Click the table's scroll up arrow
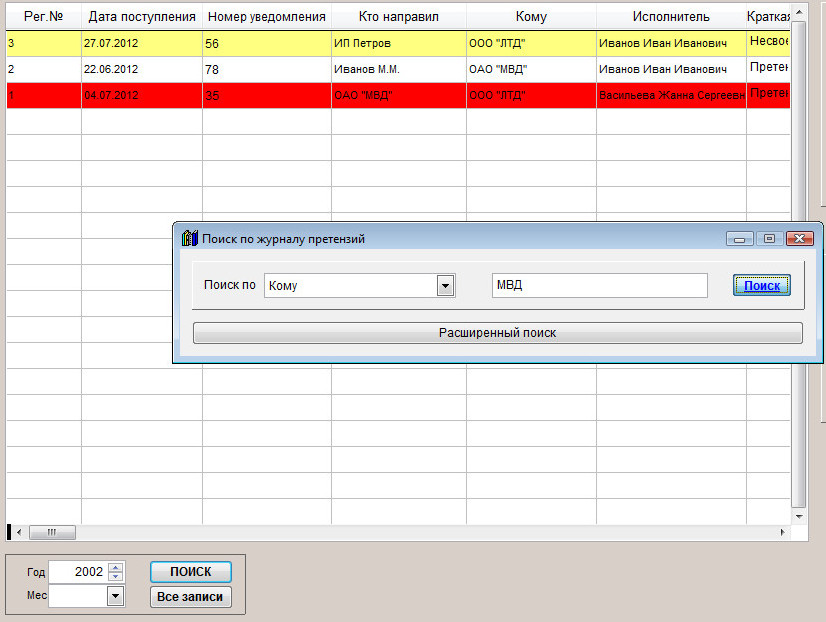826x622 pixels. [x=799, y=12]
